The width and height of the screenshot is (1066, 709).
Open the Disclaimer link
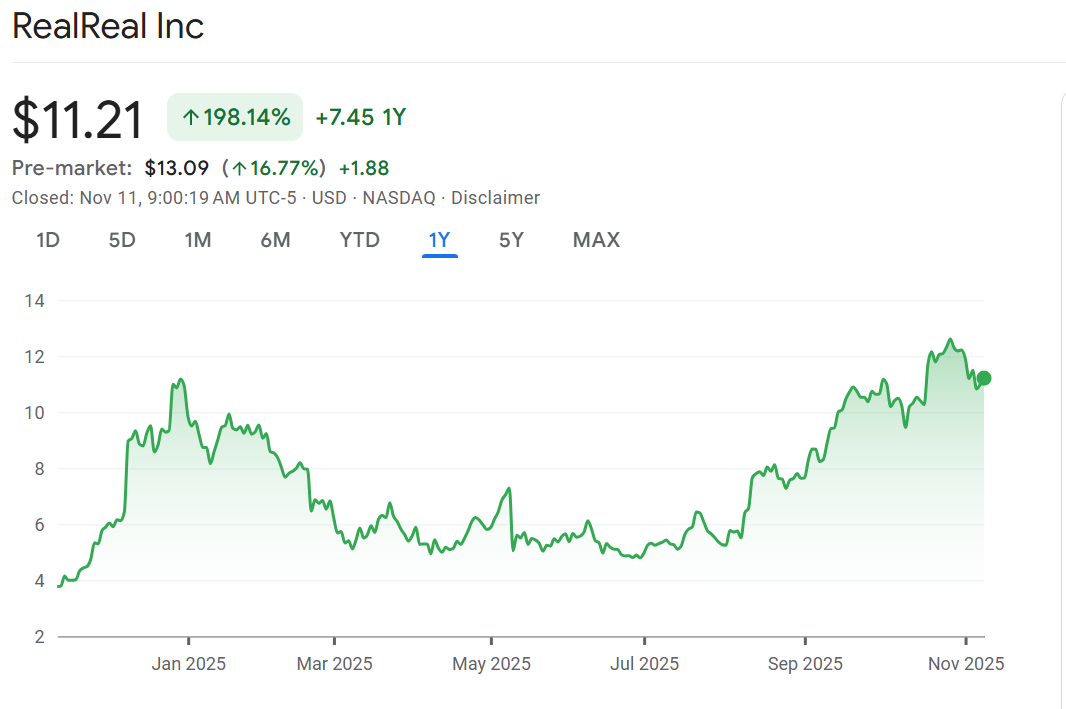click(x=495, y=198)
